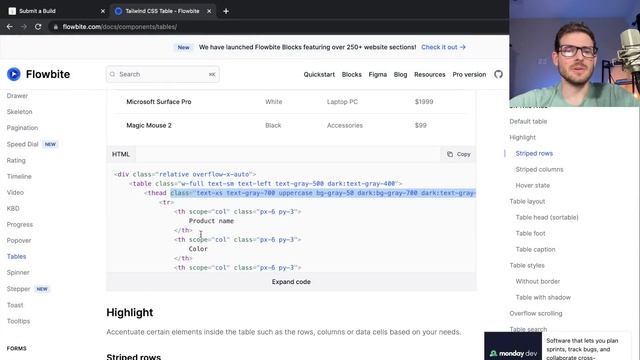Jump to Highlight in table of contents
Screen dimensions: 640x360
point(522,137)
